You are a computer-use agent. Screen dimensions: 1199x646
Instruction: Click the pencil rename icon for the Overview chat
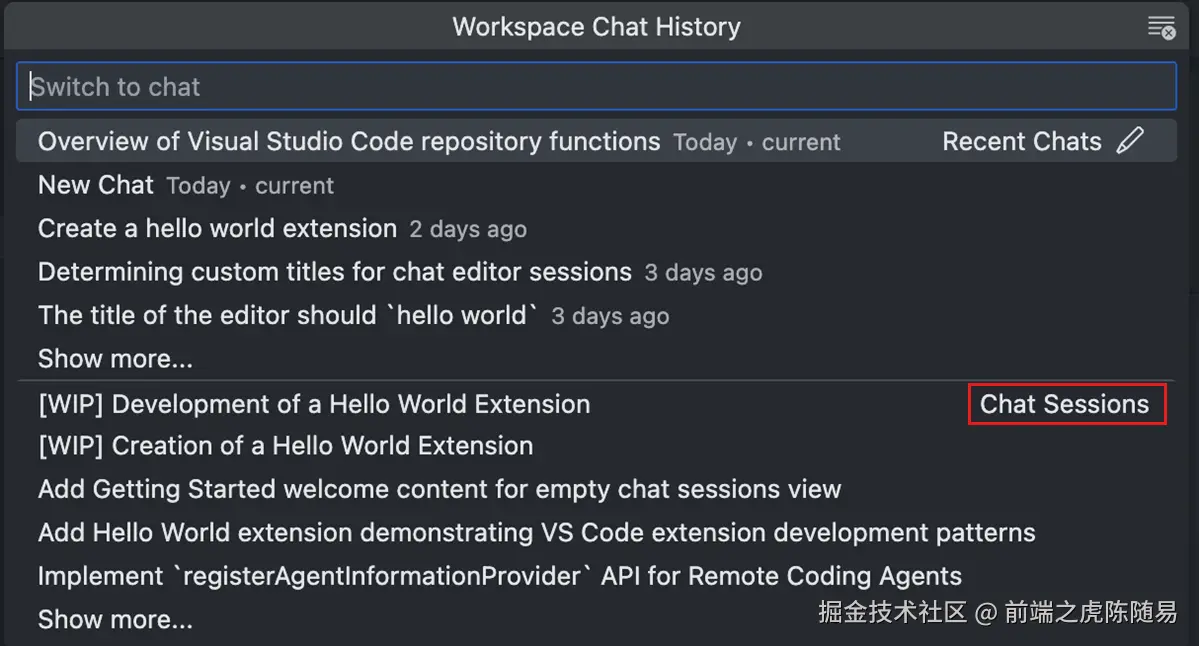1130,141
